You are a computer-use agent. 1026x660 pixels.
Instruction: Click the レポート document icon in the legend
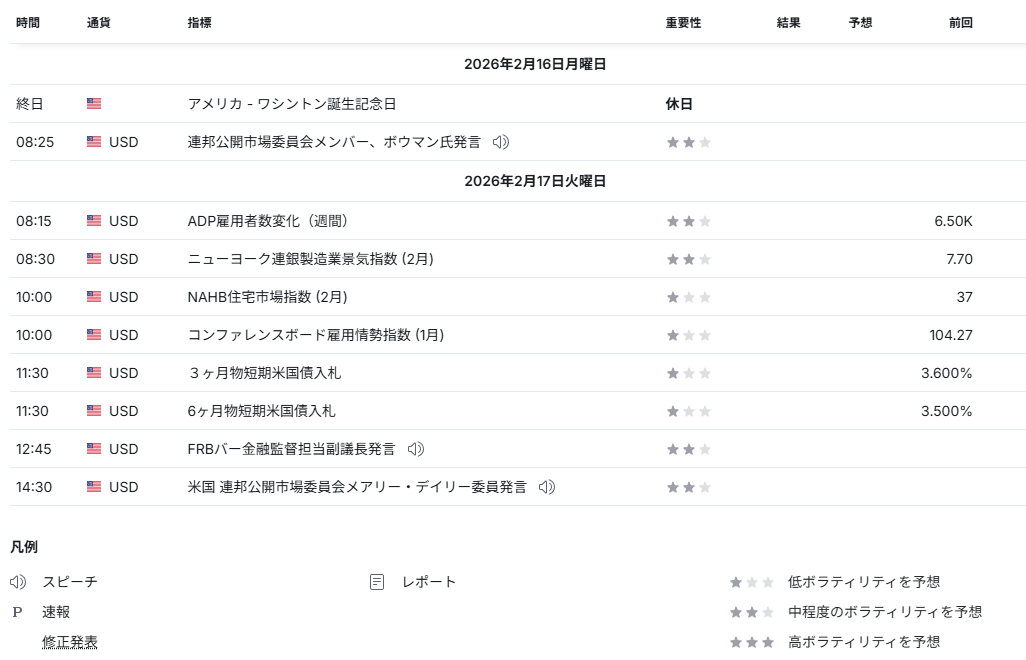[x=377, y=582]
